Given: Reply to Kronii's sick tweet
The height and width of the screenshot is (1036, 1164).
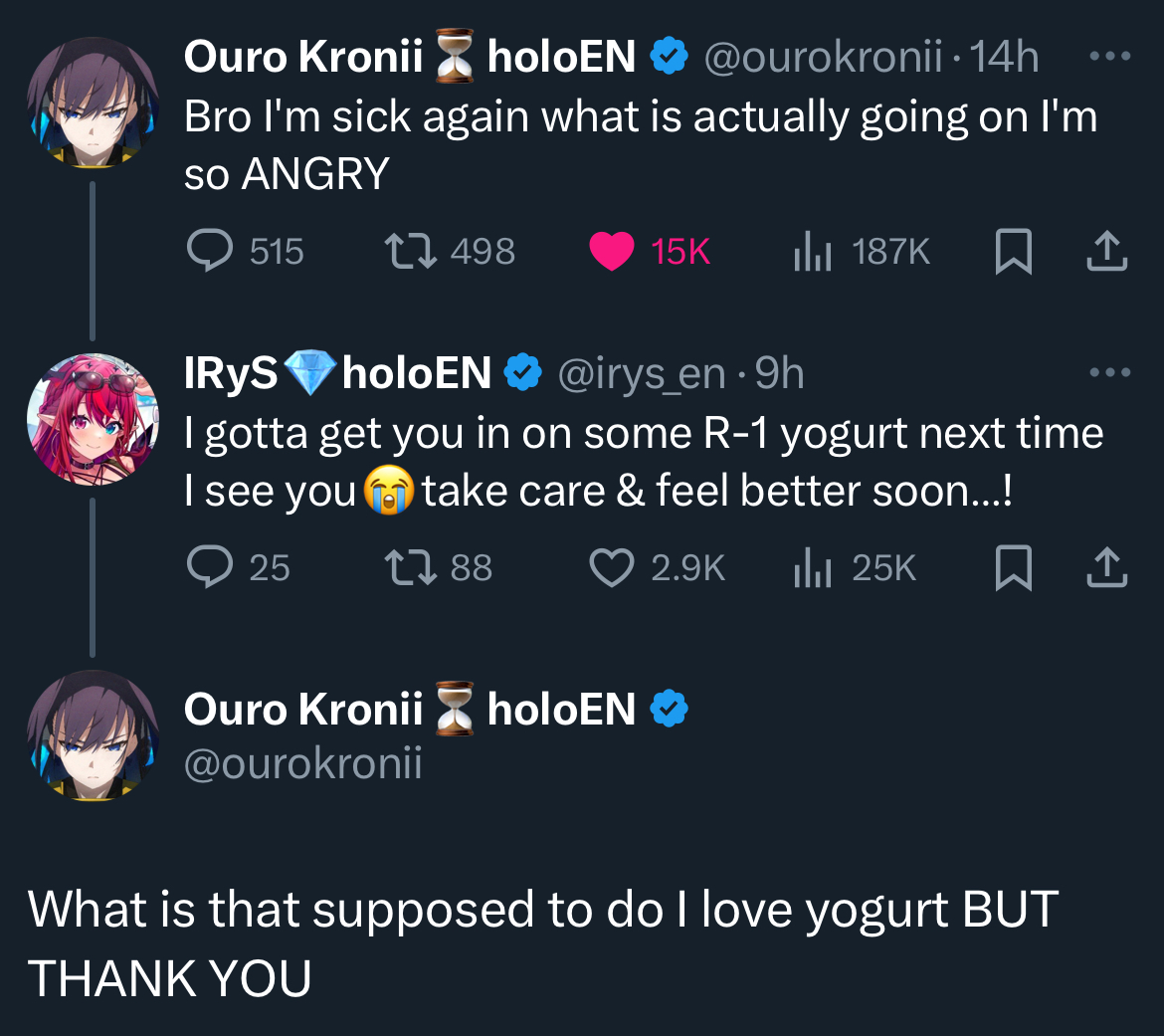Looking at the screenshot, I should pos(210,252).
